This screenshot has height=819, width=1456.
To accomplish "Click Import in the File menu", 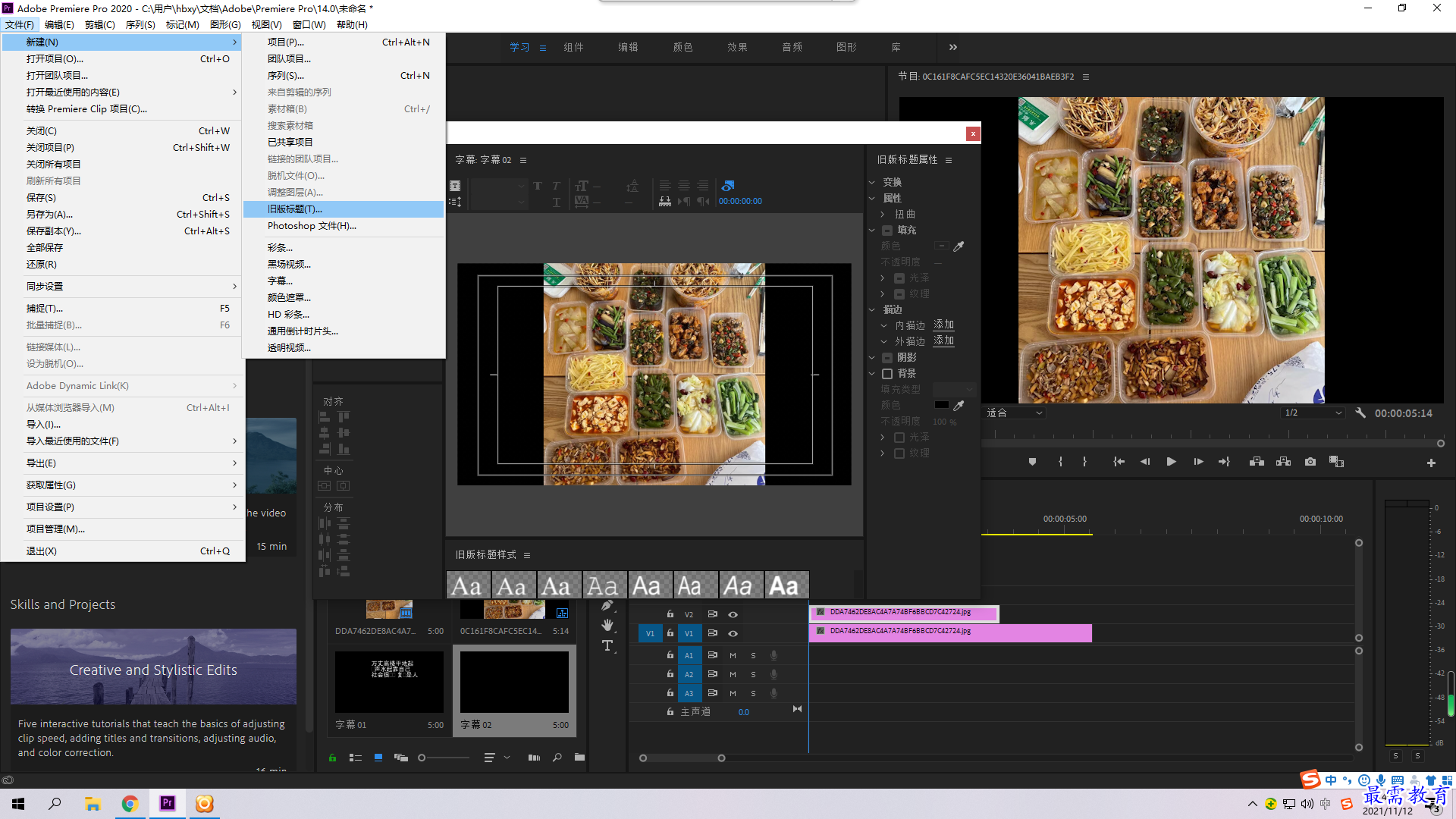I will click(x=123, y=425).
